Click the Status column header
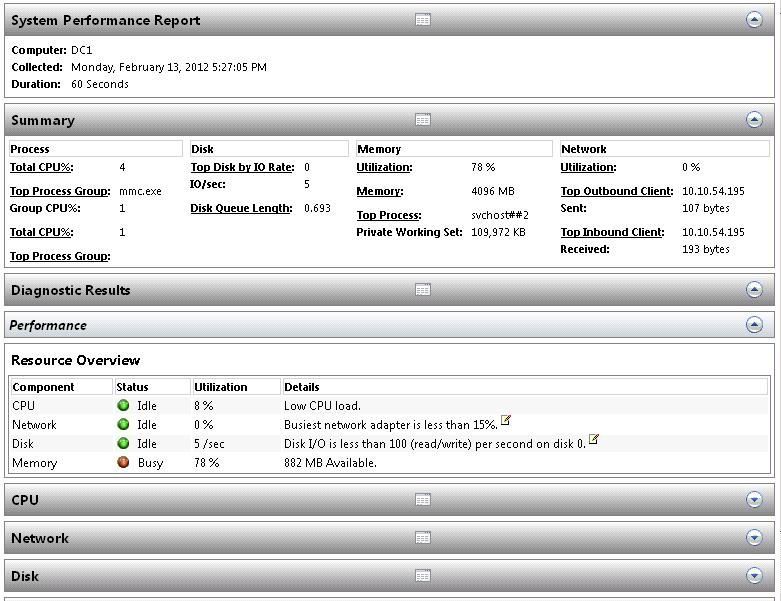The width and height of the screenshot is (781, 601). 152,387
